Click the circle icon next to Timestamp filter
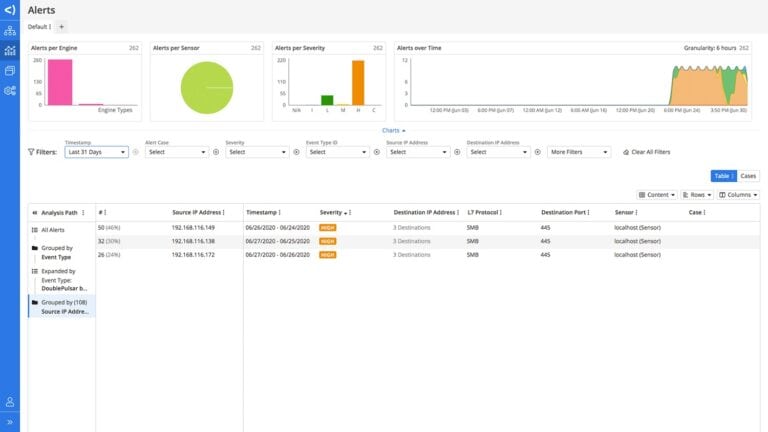 (x=136, y=152)
